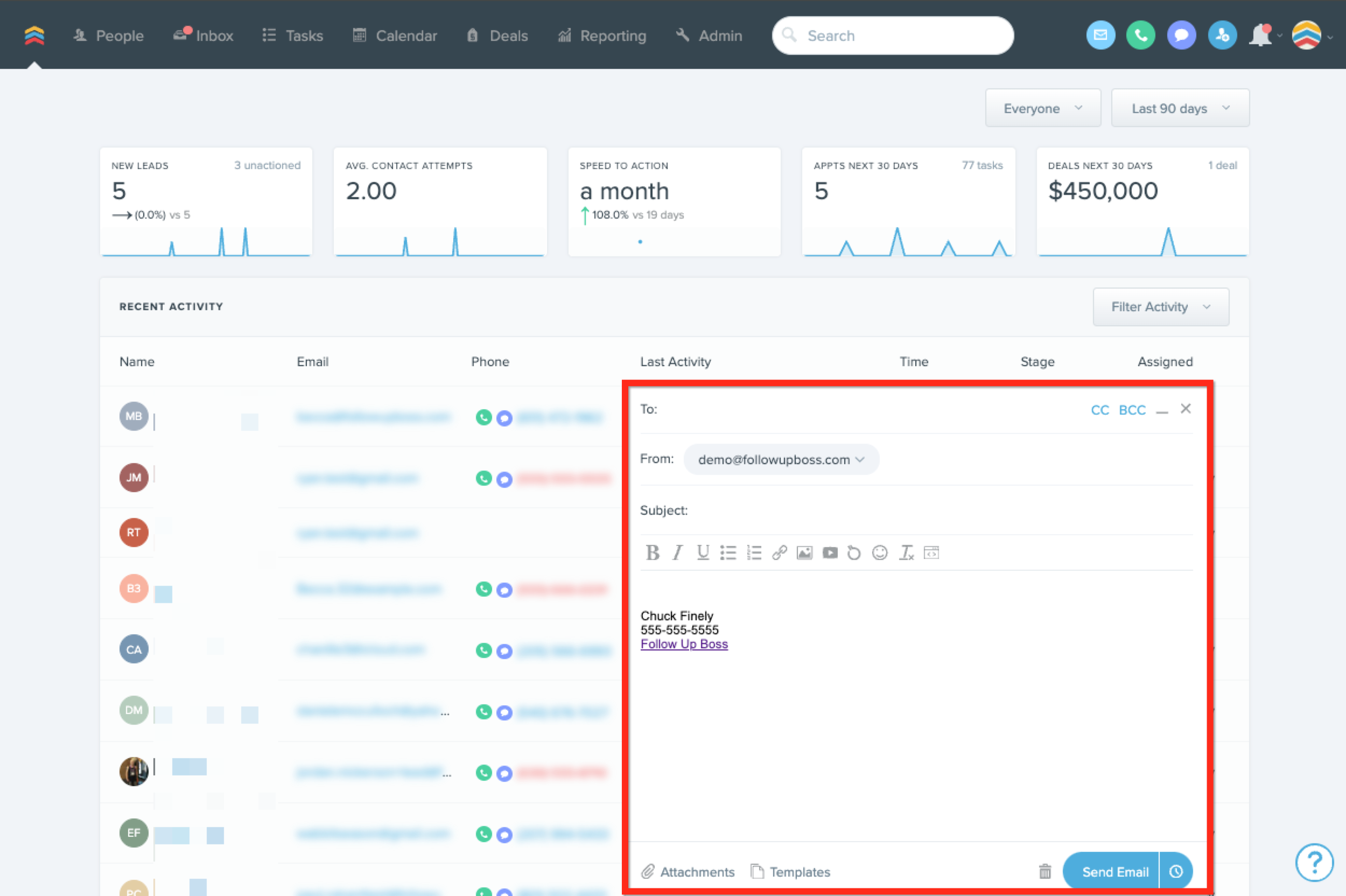Insert a link using the chain icon

coord(779,552)
